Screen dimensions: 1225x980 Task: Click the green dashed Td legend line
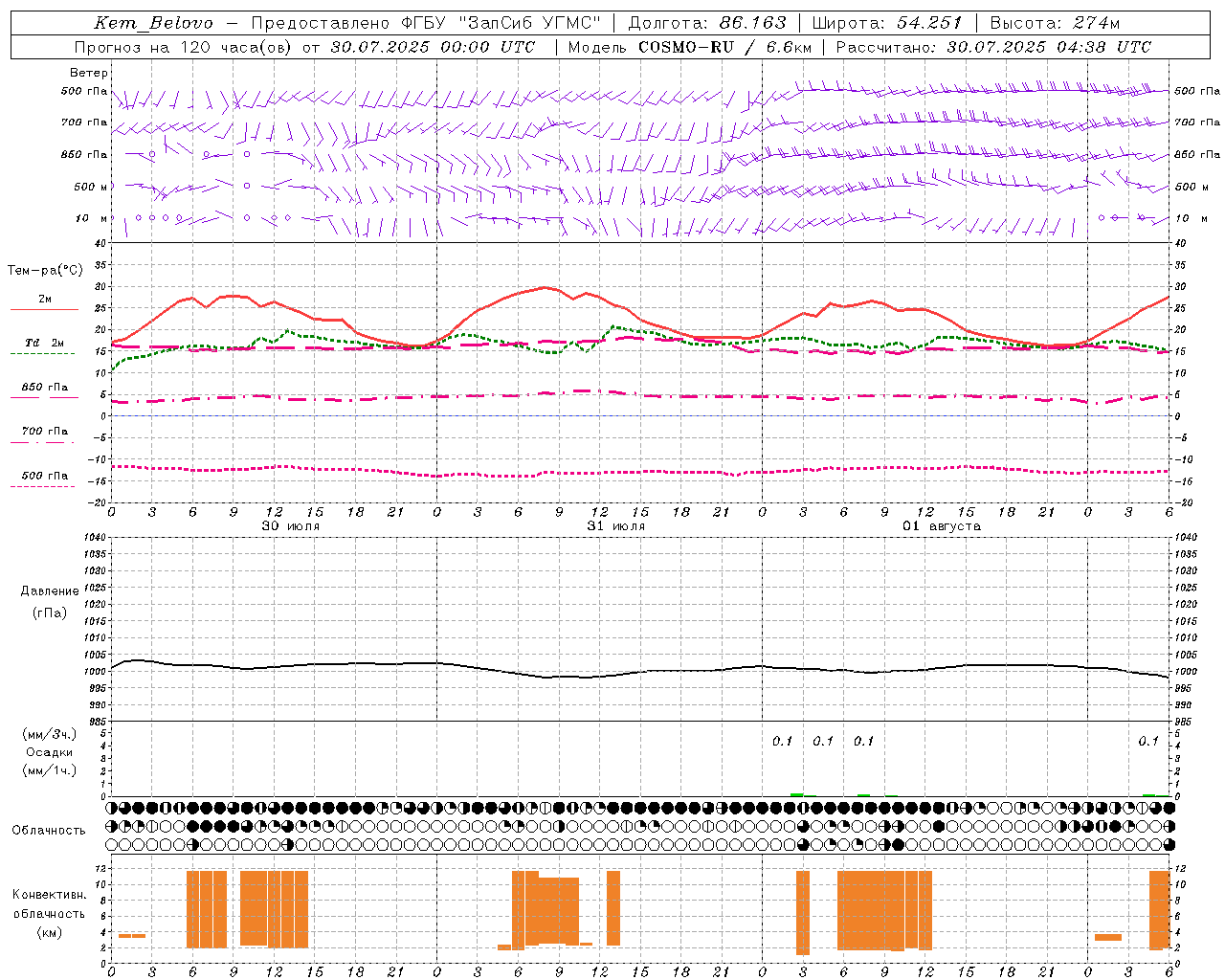42,353
